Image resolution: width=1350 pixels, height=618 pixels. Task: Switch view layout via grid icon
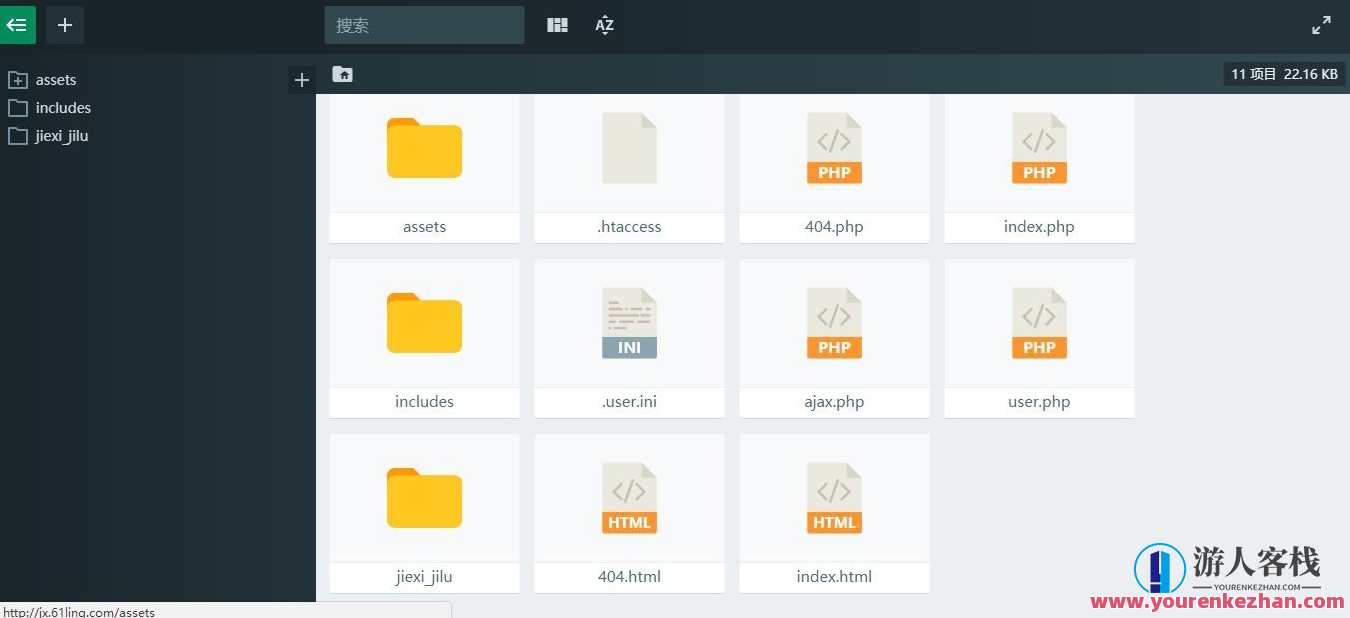coord(557,24)
